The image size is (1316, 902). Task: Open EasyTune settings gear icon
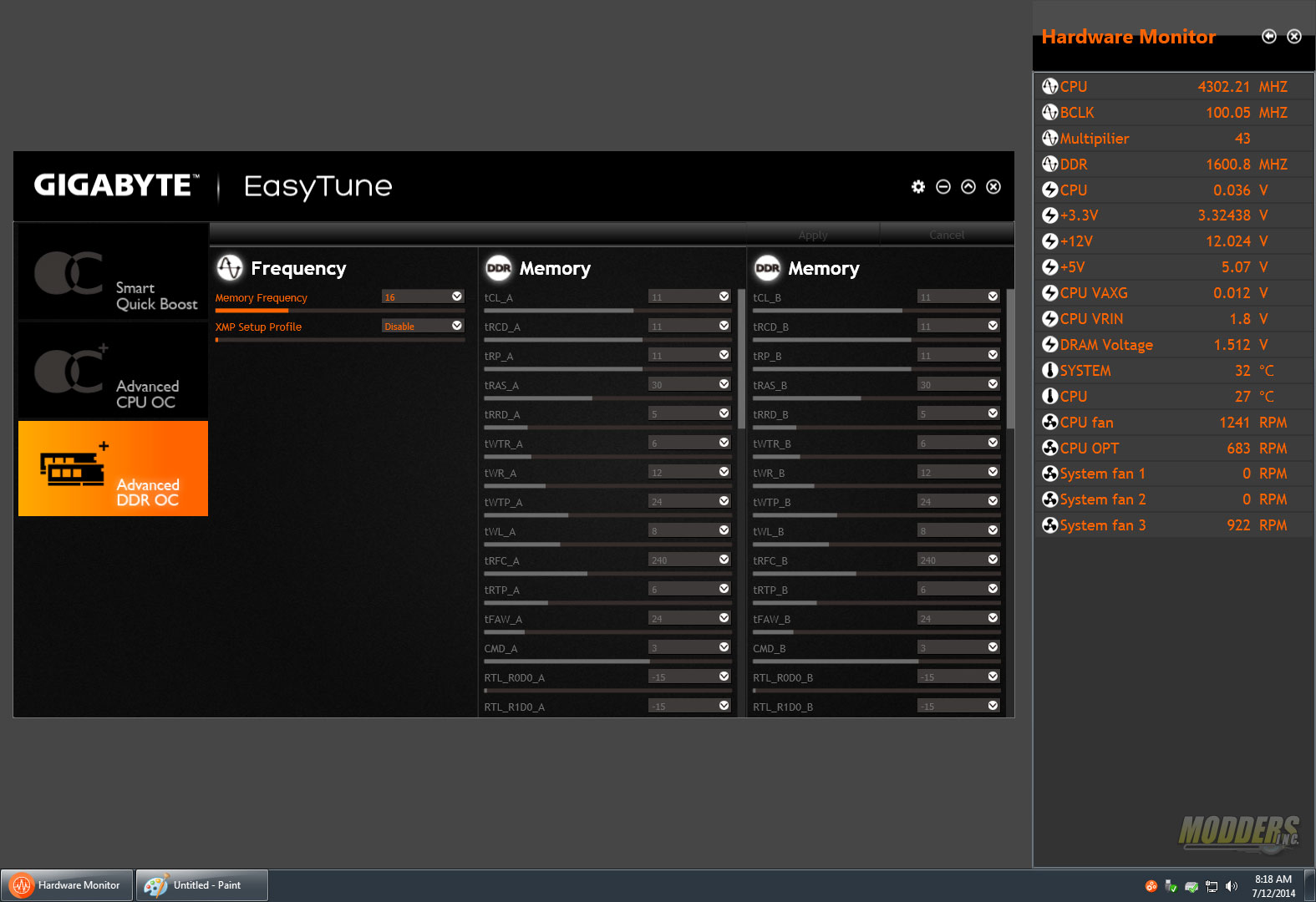918,186
